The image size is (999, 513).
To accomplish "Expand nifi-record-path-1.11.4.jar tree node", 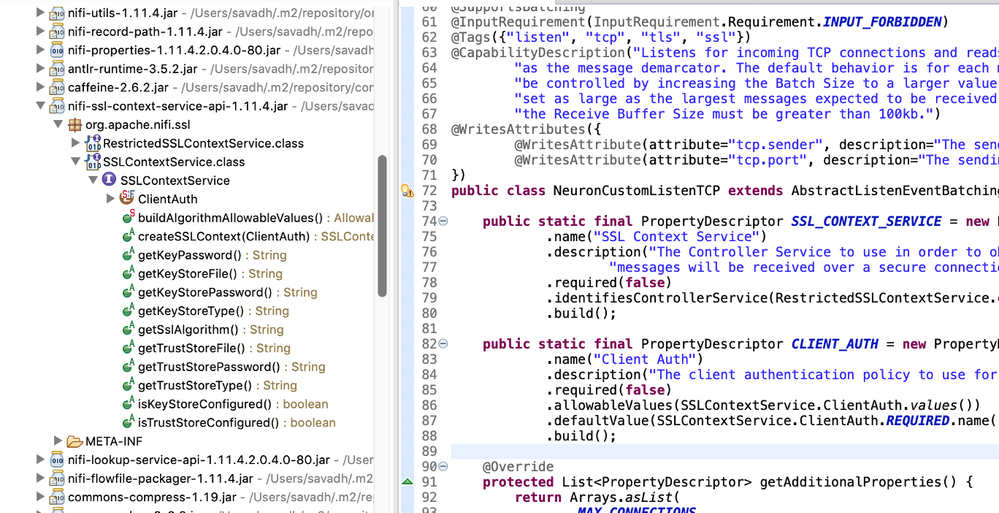I will [40, 31].
